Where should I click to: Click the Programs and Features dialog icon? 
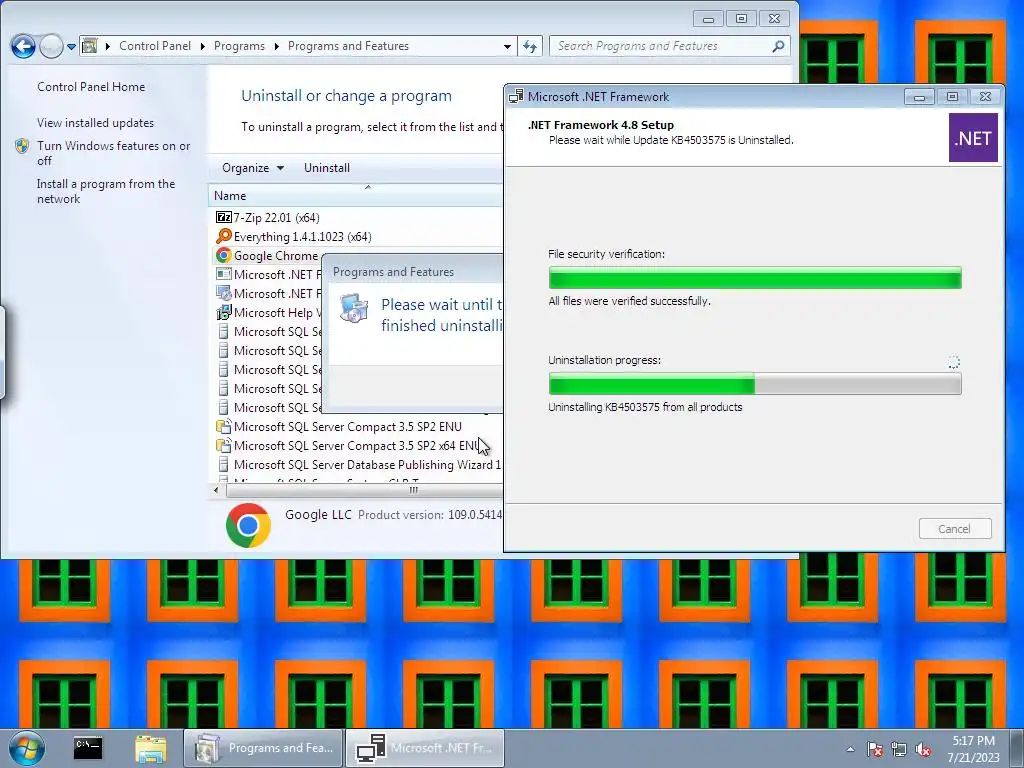[354, 308]
